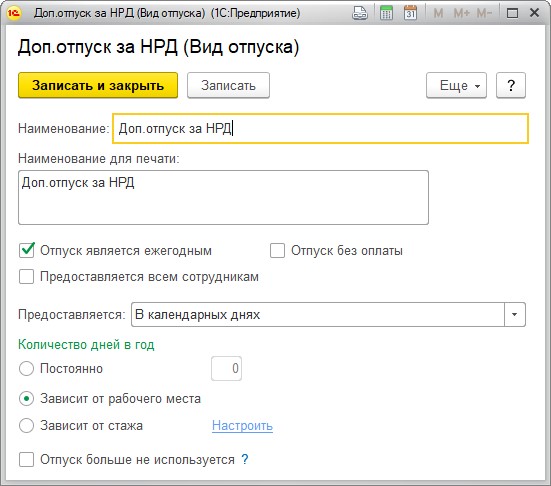Open help with the ? button
The height and width of the screenshot is (486, 551).
coord(511,85)
